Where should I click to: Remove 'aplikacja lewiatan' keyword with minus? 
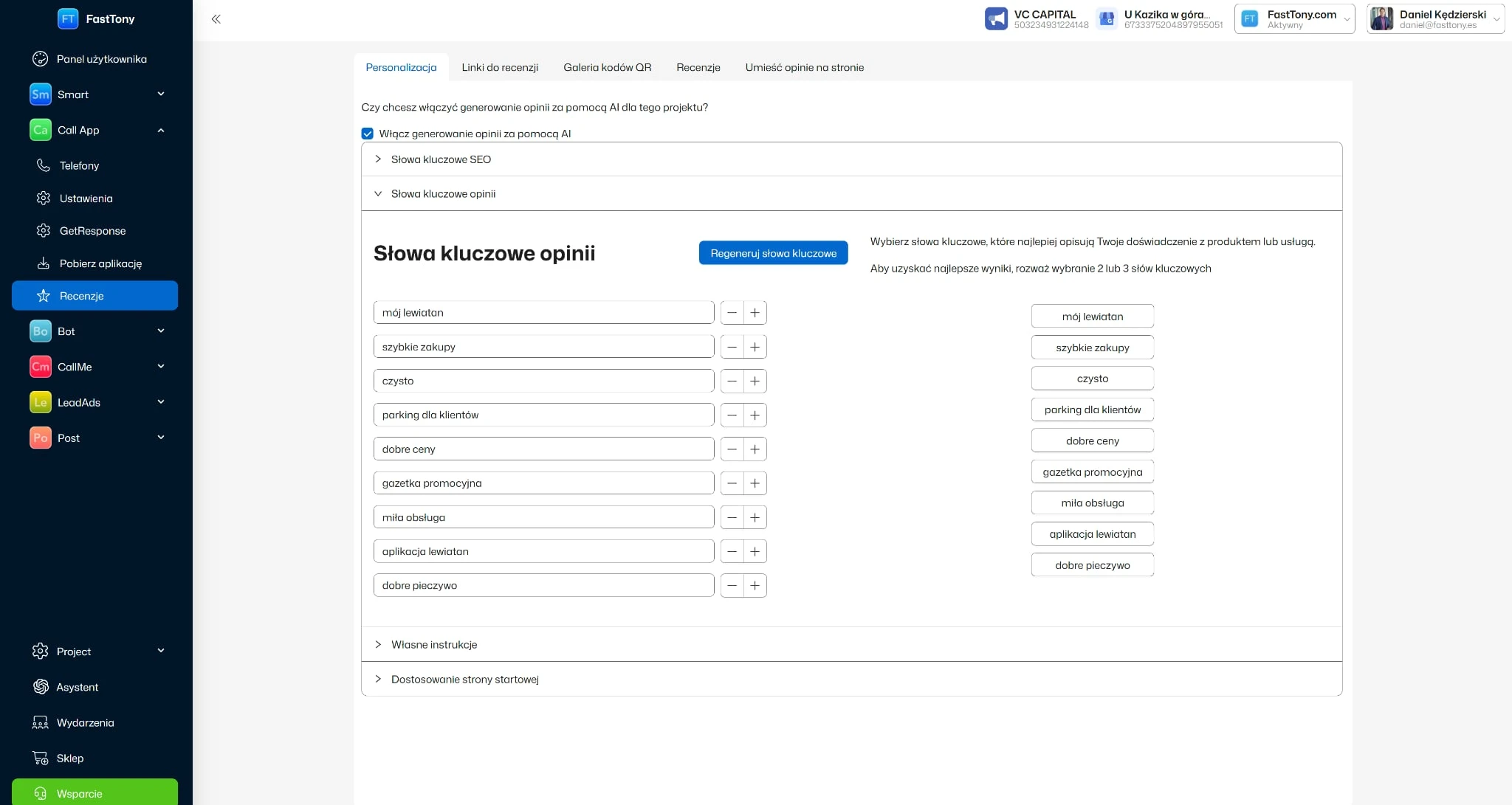click(x=732, y=551)
